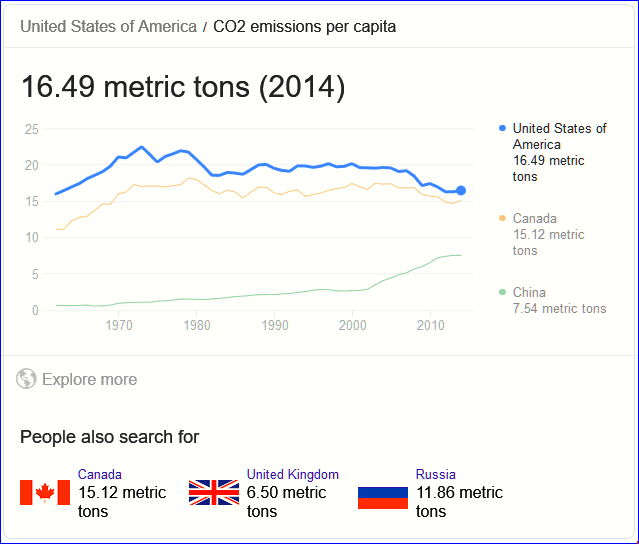
Task: Click the 16.49 metric tons (2014) headline
Action: click(x=183, y=88)
